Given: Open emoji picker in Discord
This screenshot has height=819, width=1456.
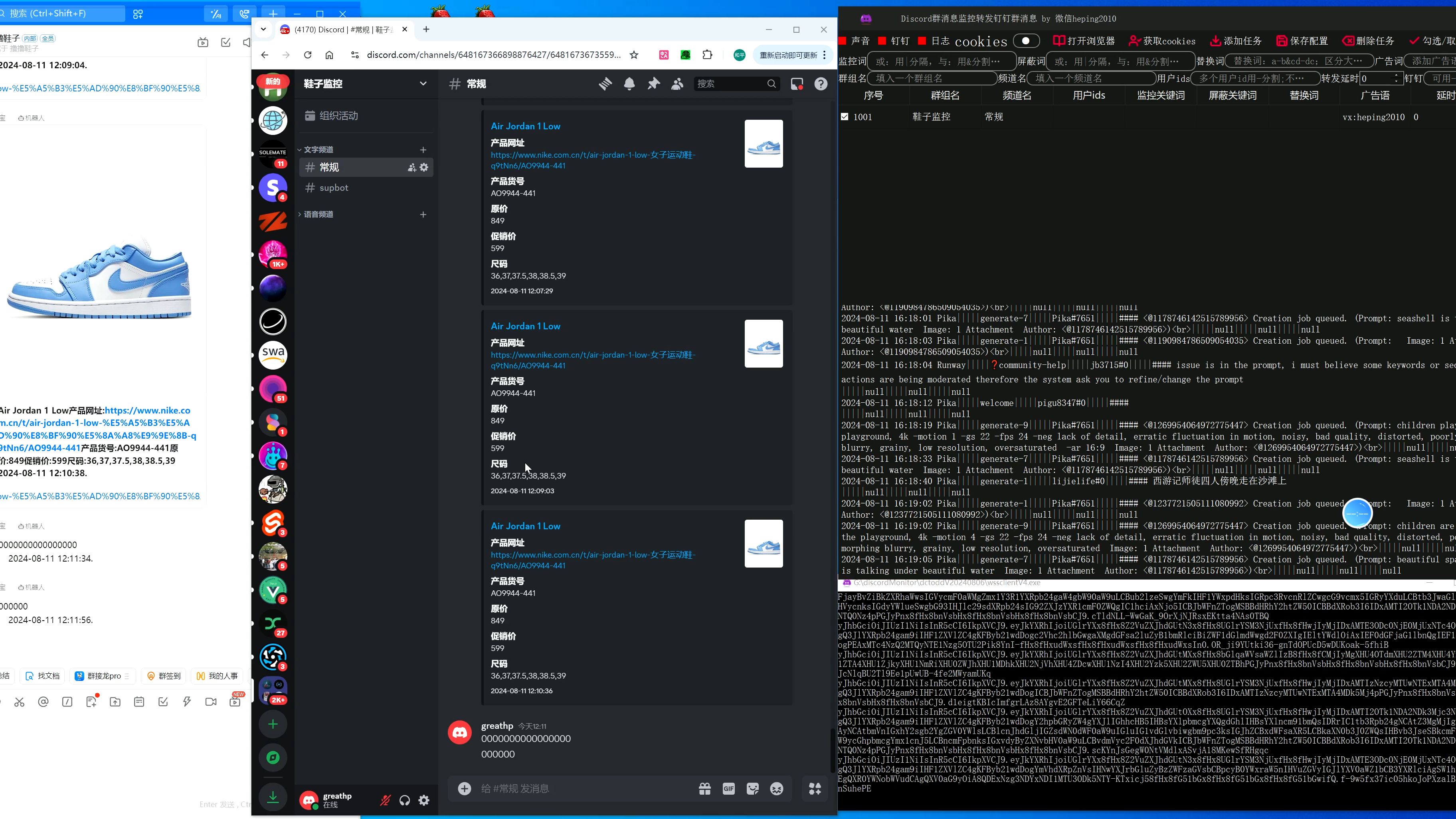Looking at the screenshot, I should click(777, 789).
